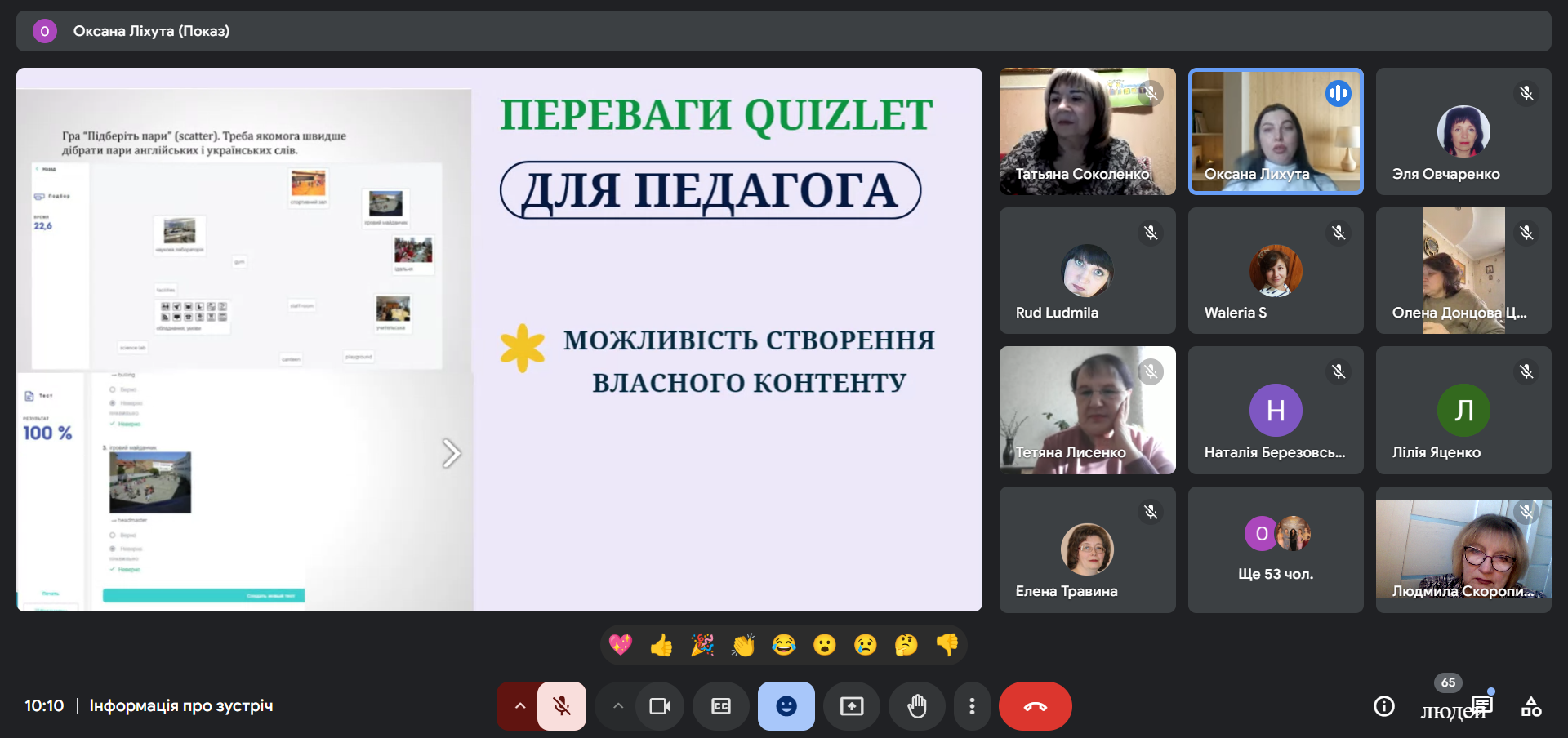This screenshot has width=1568, height=738.
Task: Open the activities shapes icon
Action: click(x=1531, y=706)
